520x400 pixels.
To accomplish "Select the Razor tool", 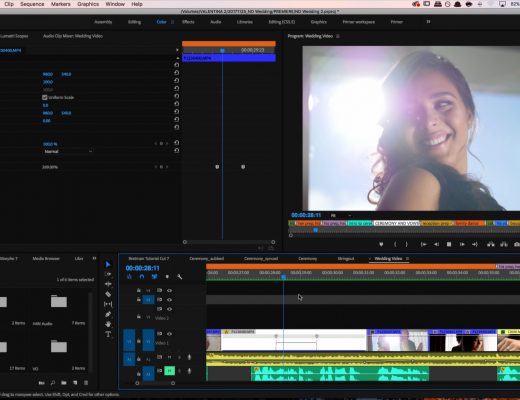I will tap(108, 294).
